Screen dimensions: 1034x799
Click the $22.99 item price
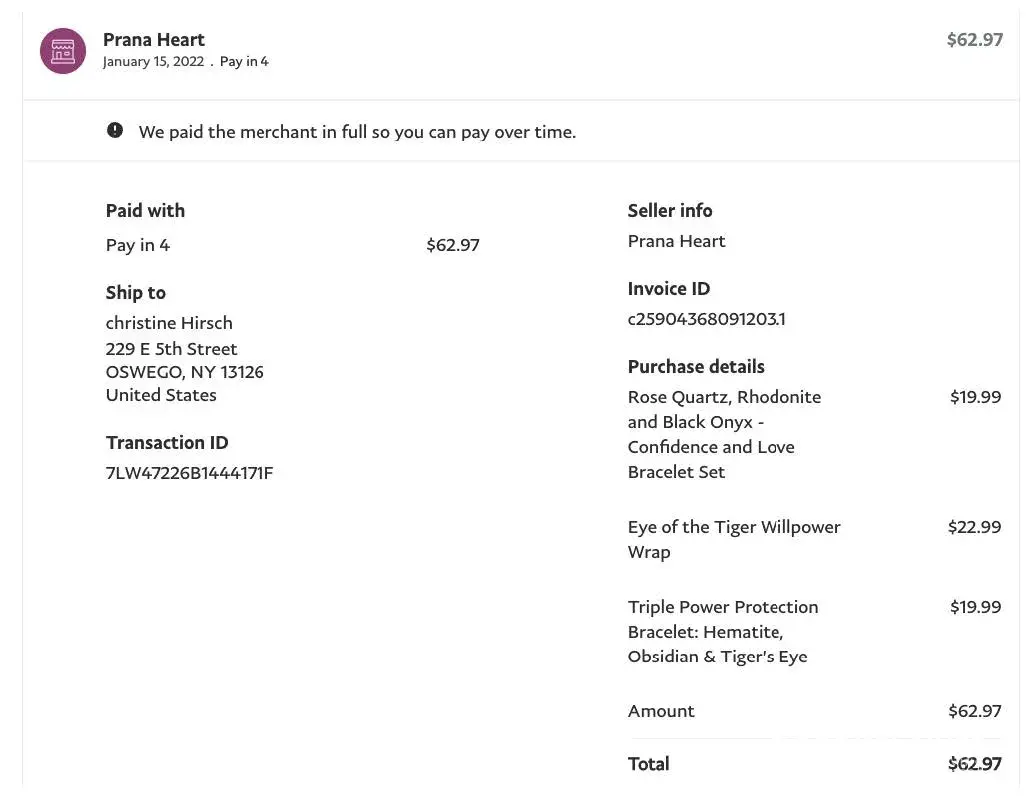pyautogui.click(x=974, y=527)
